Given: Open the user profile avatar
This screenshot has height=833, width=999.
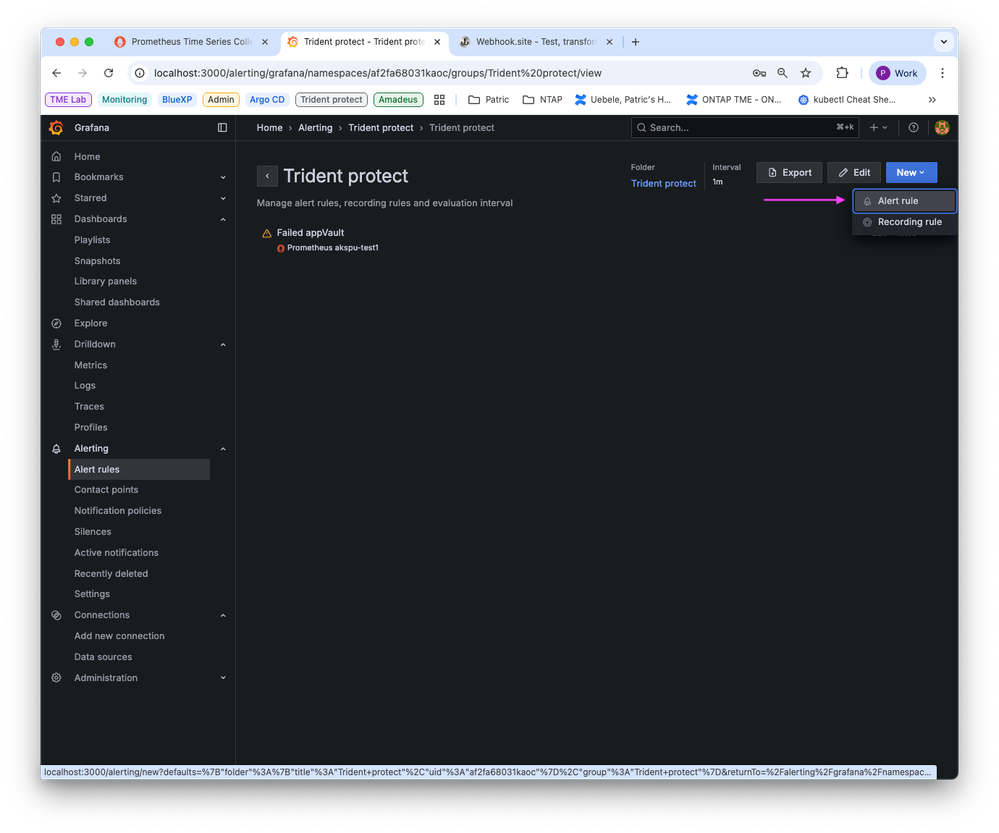Looking at the screenshot, I should [941, 127].
